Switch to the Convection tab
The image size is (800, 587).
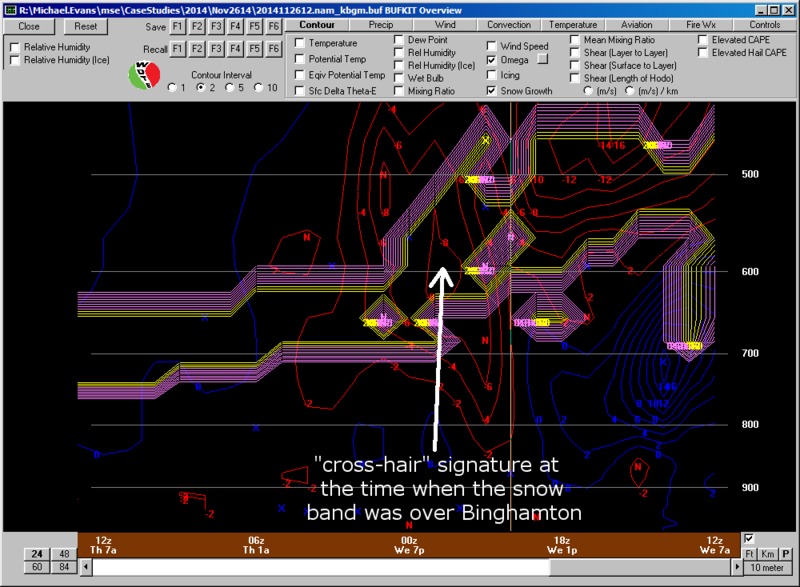[x=509, y=24]
